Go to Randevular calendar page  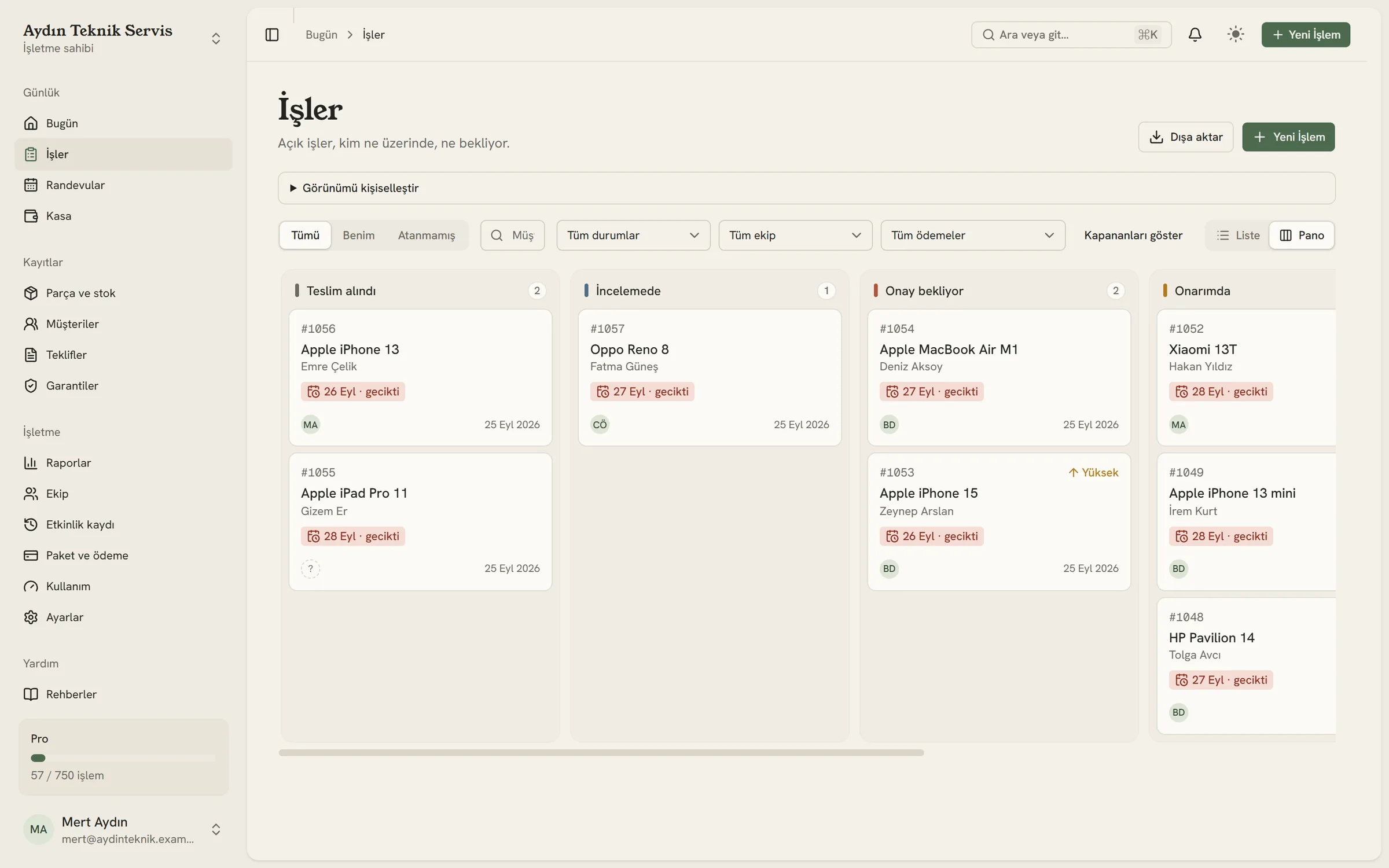(123, 185)
